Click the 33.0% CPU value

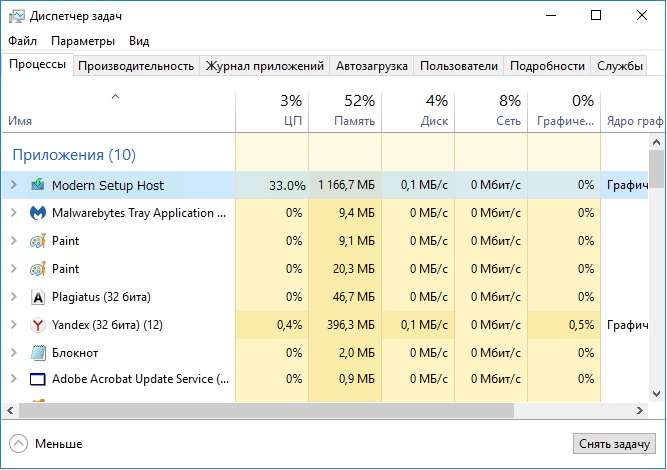pos(287,185)
